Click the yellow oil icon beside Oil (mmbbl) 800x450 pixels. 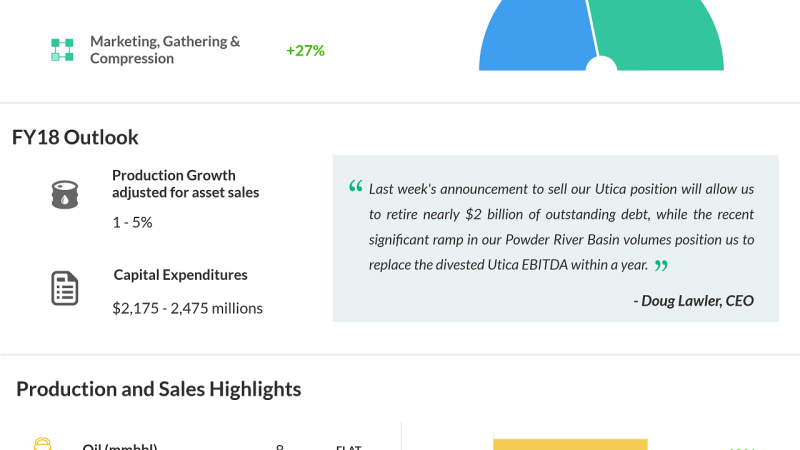[42, 444]
